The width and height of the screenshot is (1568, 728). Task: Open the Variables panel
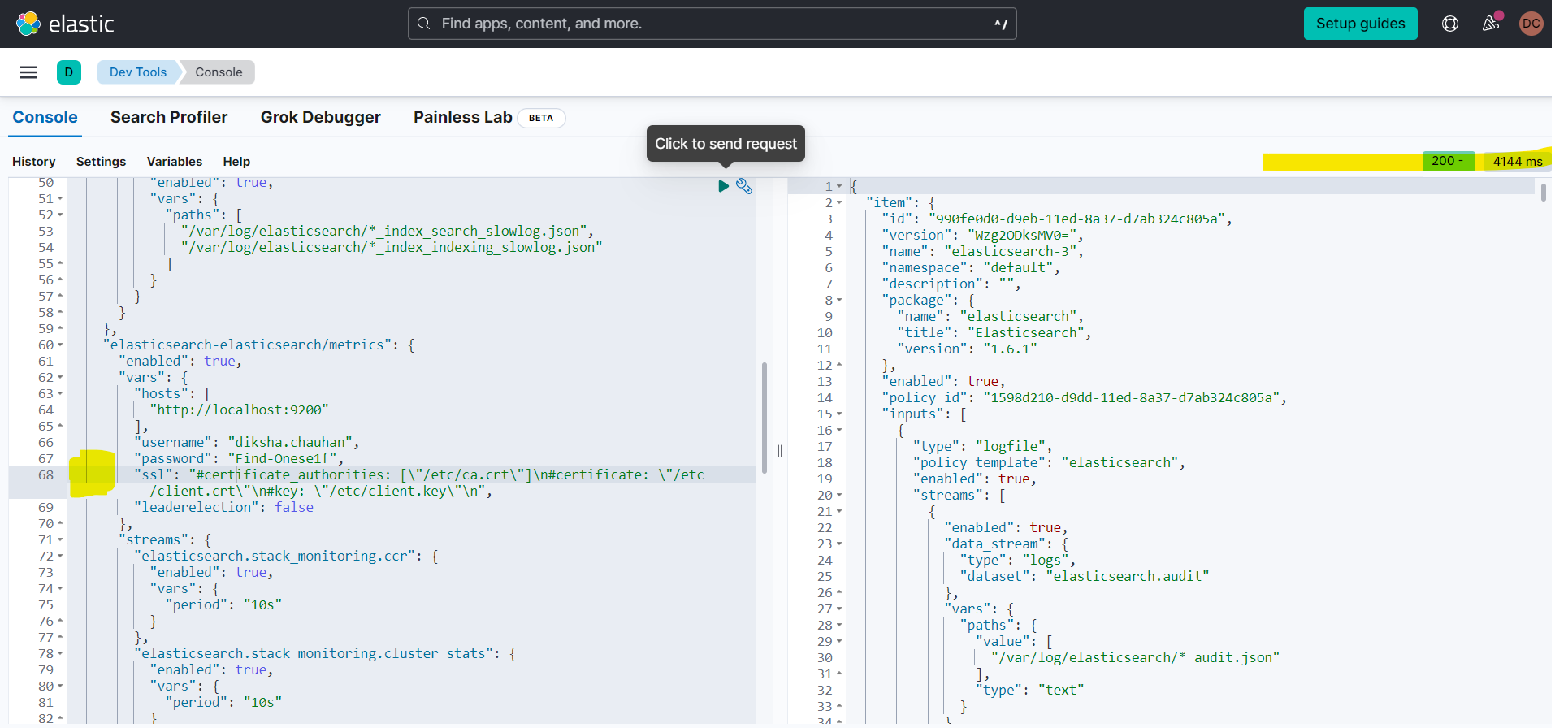[175, 162]
